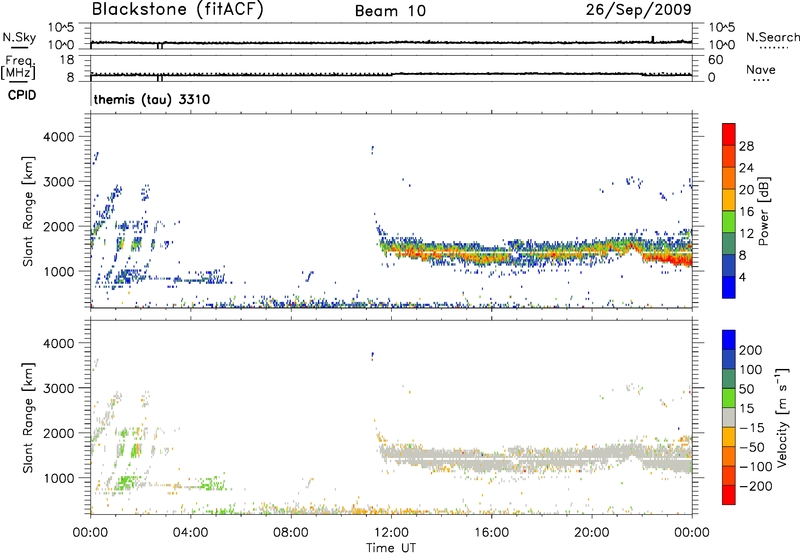Click the '50' Velocity colorbar label
Image resolution: width=800 pixels, height=554 pixels.
[x=746, y=389]
